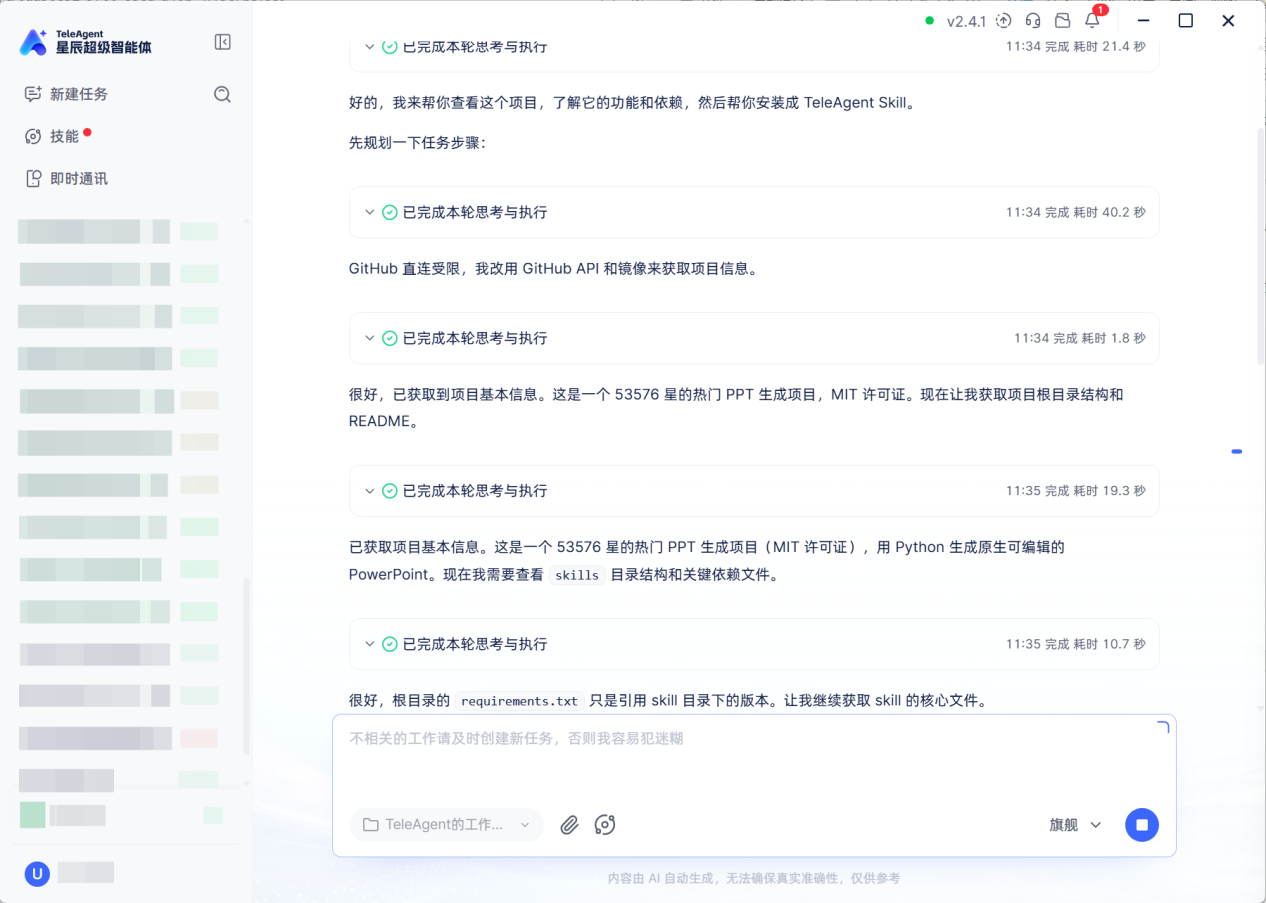Viewport: 1266px width, 903px height.
Task: Click the workspace folder icon in input bar
Action: (371, 825)
